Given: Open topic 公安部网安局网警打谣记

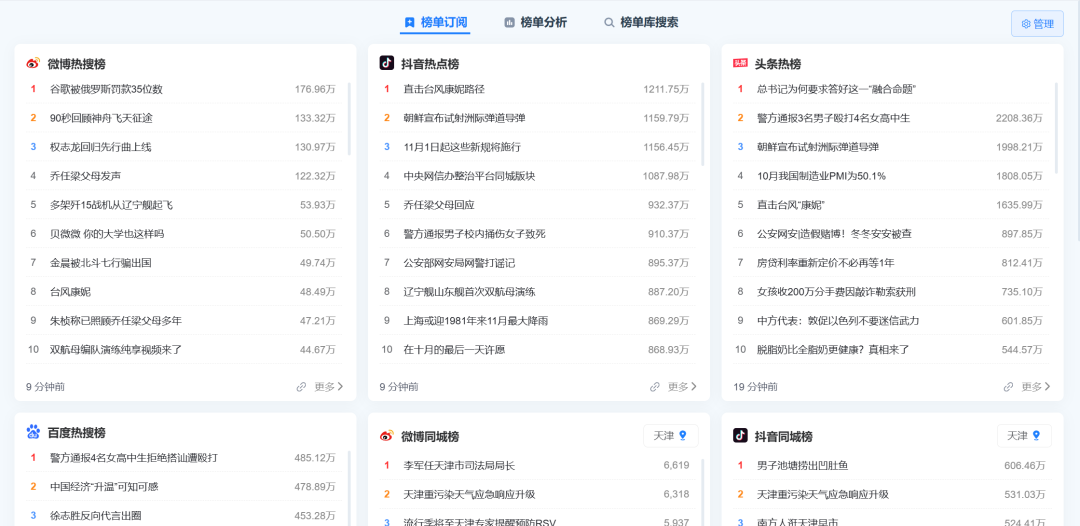Looking at the screenshot, I should tap(459, 262).
